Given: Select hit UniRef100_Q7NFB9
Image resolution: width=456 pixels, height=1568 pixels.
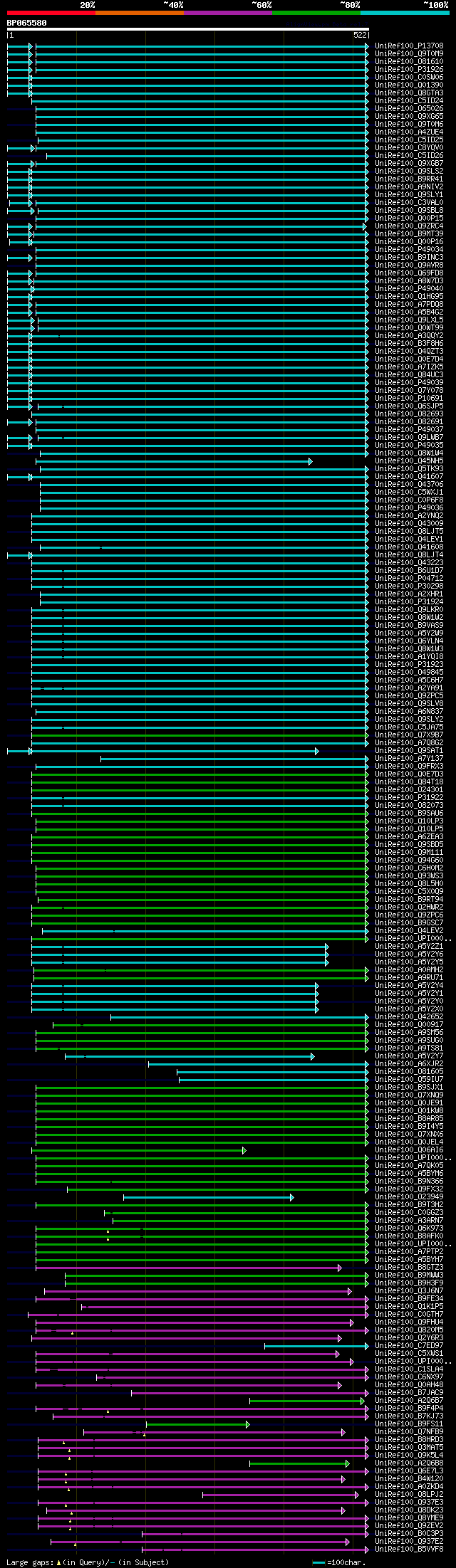Looking at the screenshot, I should (409, 1432).
